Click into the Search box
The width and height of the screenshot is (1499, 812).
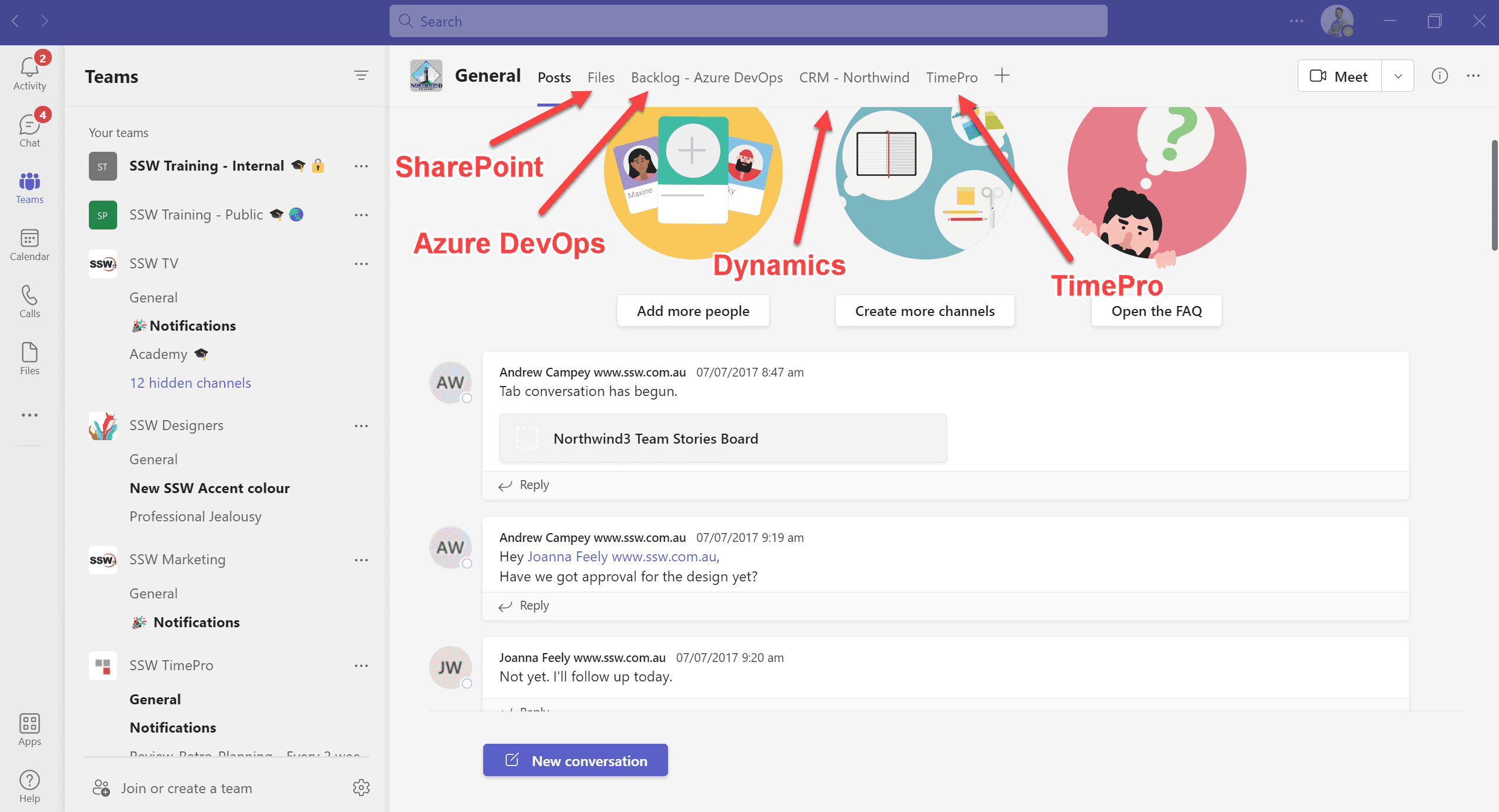747,22
